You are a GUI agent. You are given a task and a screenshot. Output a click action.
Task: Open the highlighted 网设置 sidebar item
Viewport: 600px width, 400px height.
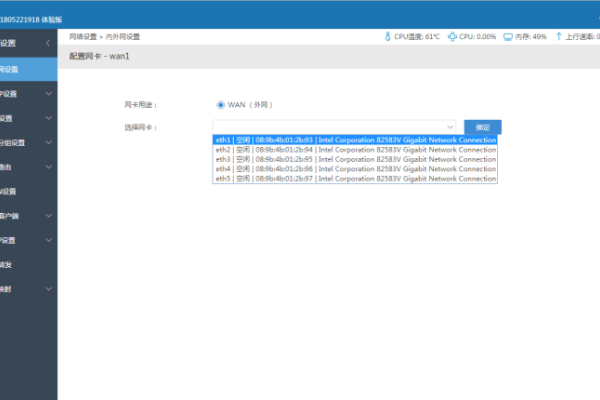point(29,69)
